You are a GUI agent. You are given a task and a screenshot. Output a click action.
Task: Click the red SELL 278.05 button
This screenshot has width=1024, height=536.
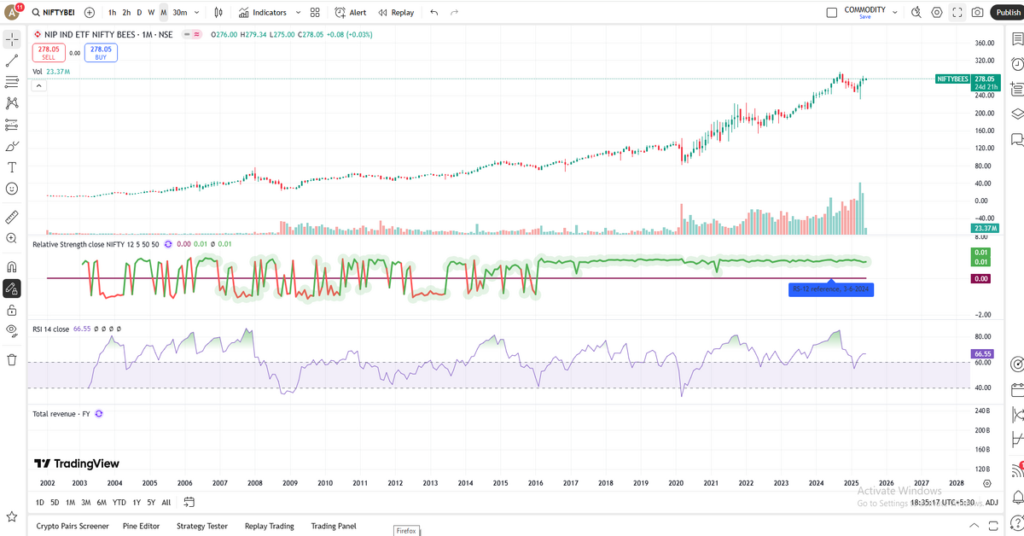point(48,53)
